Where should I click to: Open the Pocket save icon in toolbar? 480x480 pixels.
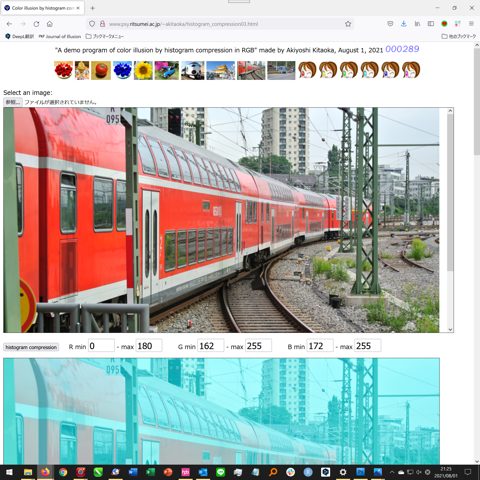point(390,24)
